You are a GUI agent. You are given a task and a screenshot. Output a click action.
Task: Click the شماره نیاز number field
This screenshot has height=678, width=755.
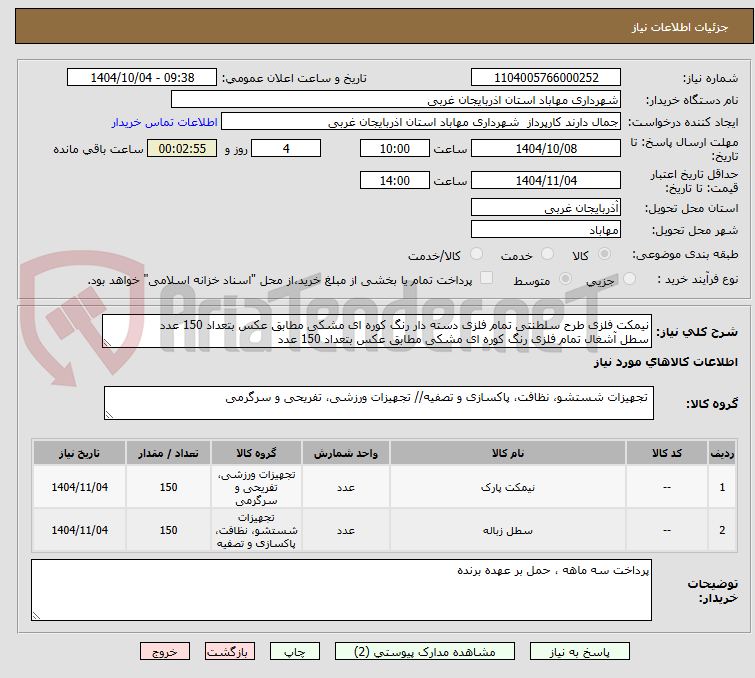(546, 78)
